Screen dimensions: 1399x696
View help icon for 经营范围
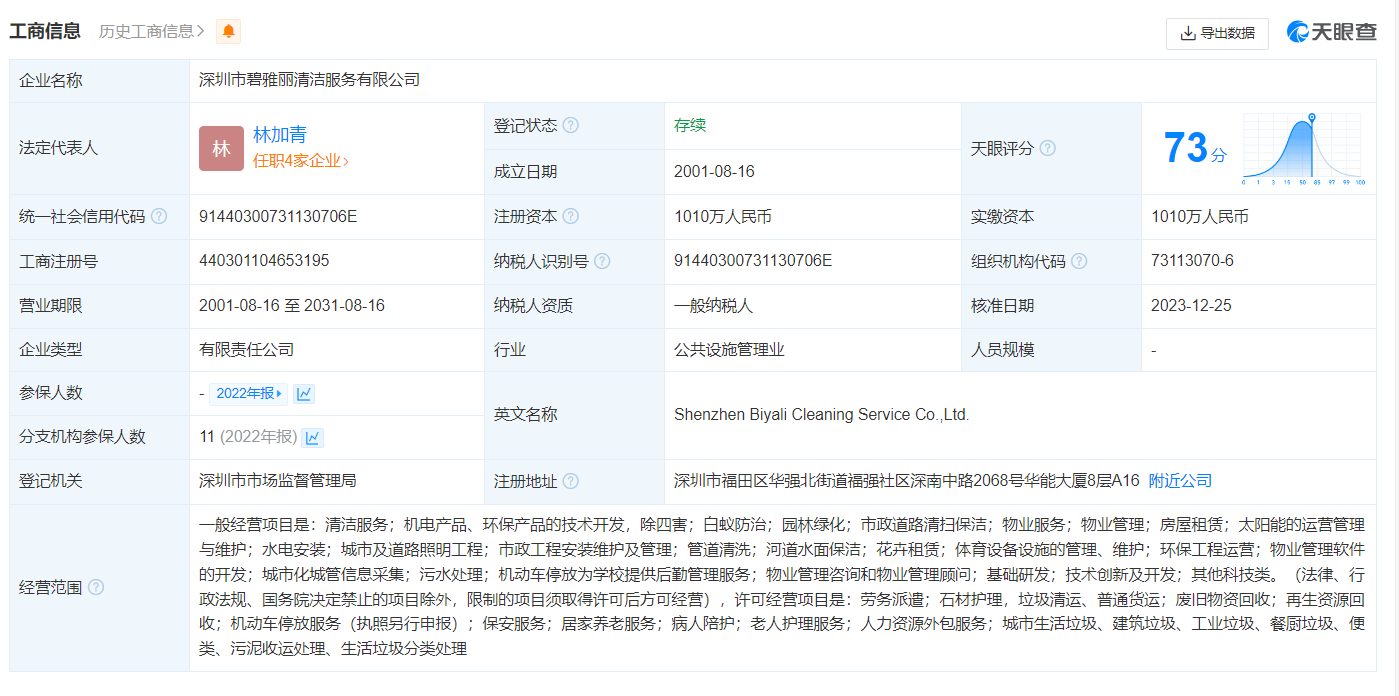95,588
